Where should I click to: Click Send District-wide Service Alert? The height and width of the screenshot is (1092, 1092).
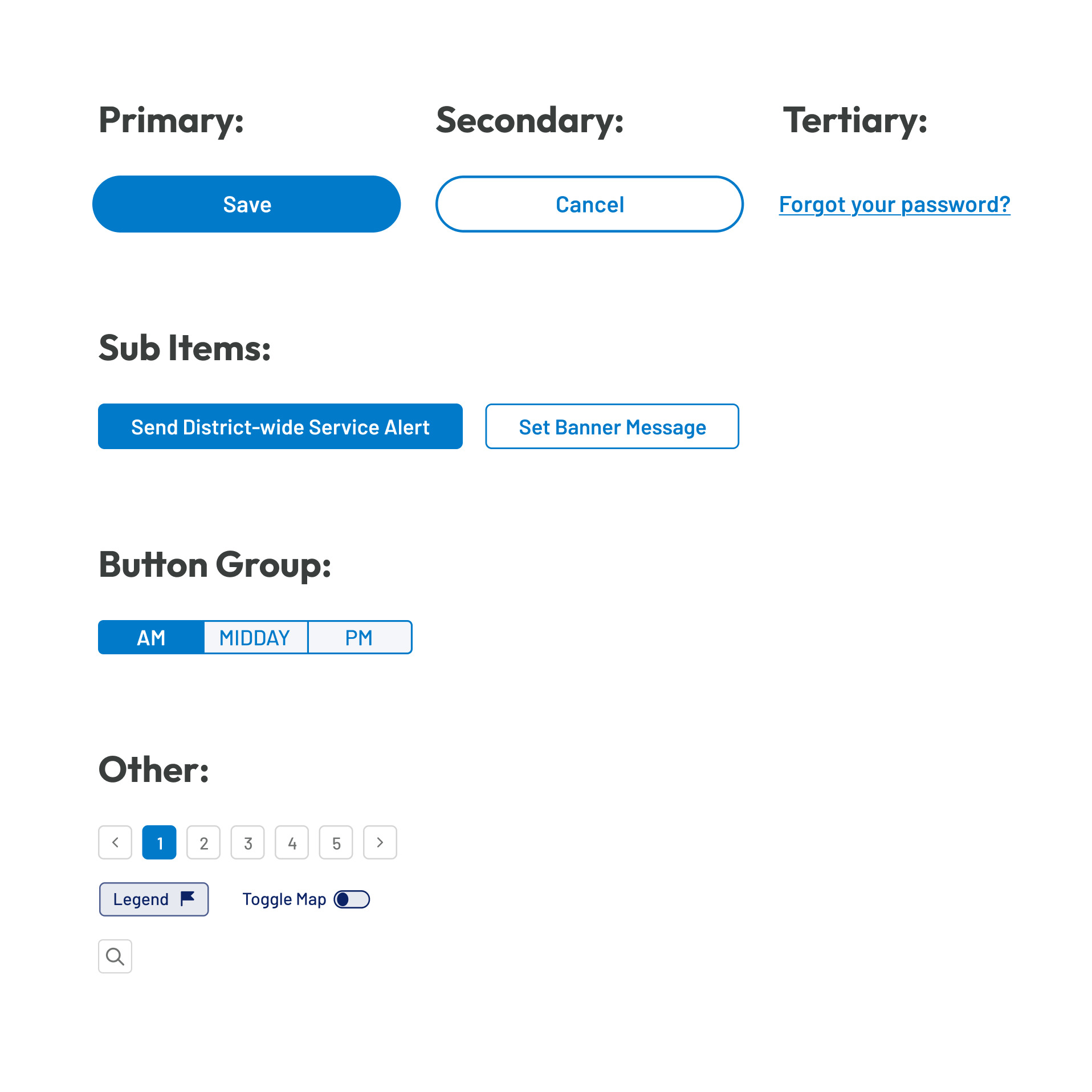280,426
